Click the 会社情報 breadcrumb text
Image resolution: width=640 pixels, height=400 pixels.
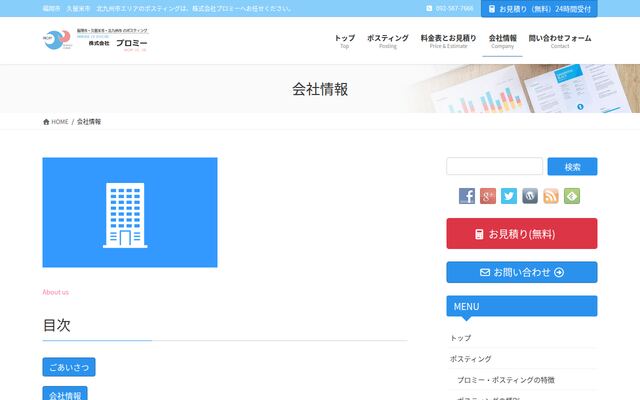(x=89, y=122)
